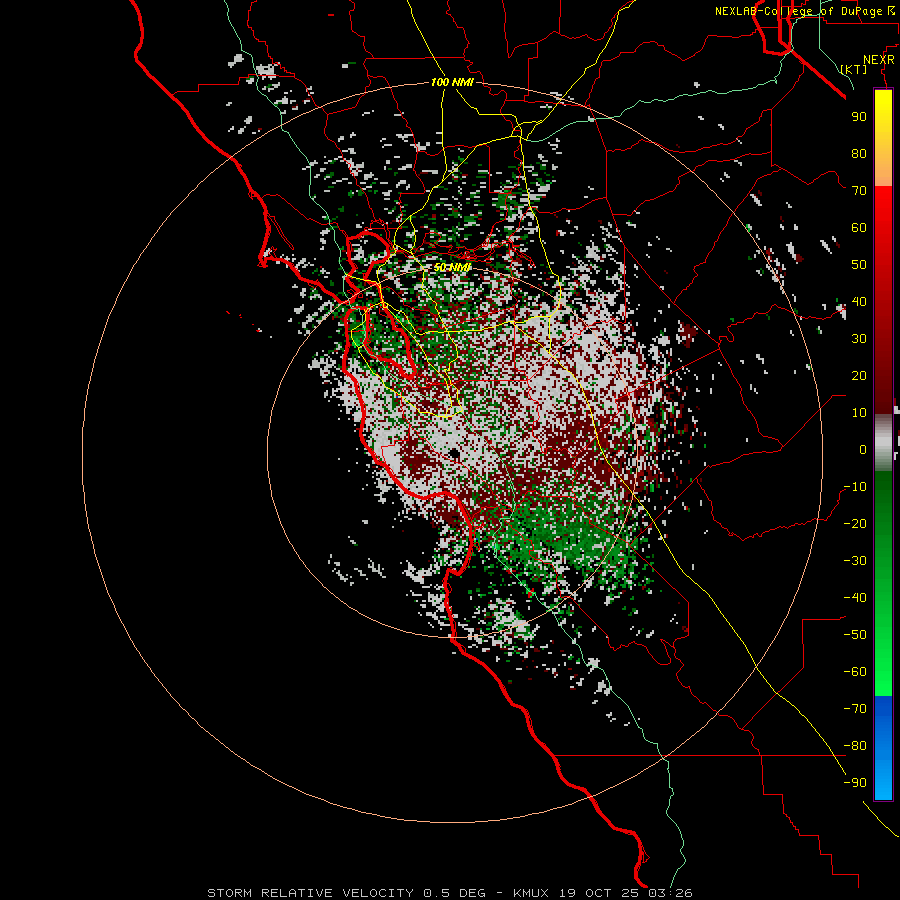Click the STORM RELATIVE VELOCITY caption text
The height and width of the screenshot is (900, 900).
[x=310, y=893]
